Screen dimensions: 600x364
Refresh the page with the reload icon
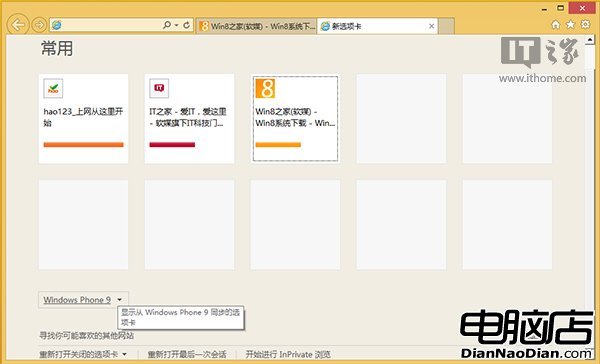tap(186, 25)
